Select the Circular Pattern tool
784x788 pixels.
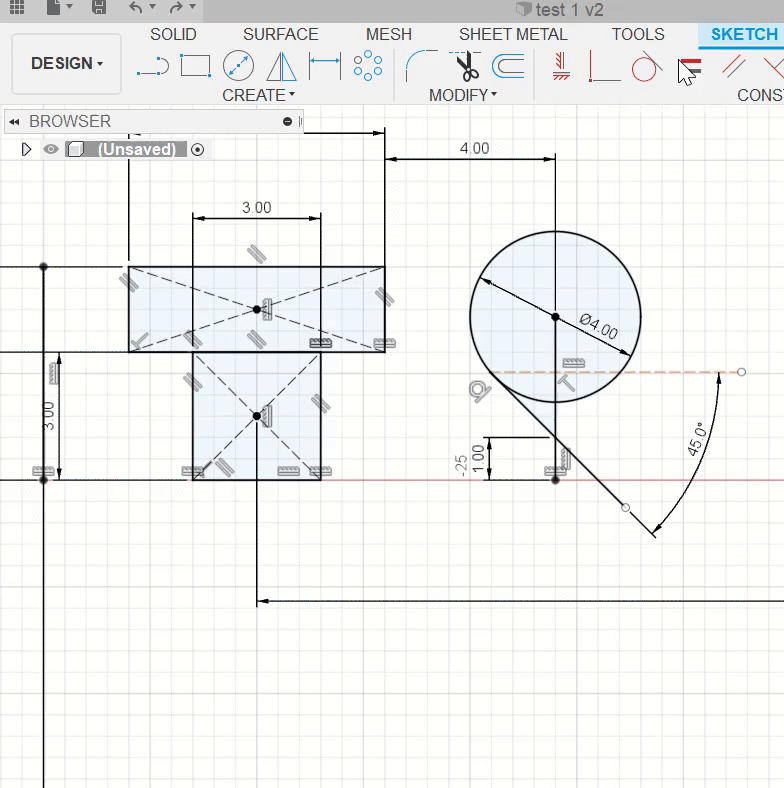(x=368, y=66)
